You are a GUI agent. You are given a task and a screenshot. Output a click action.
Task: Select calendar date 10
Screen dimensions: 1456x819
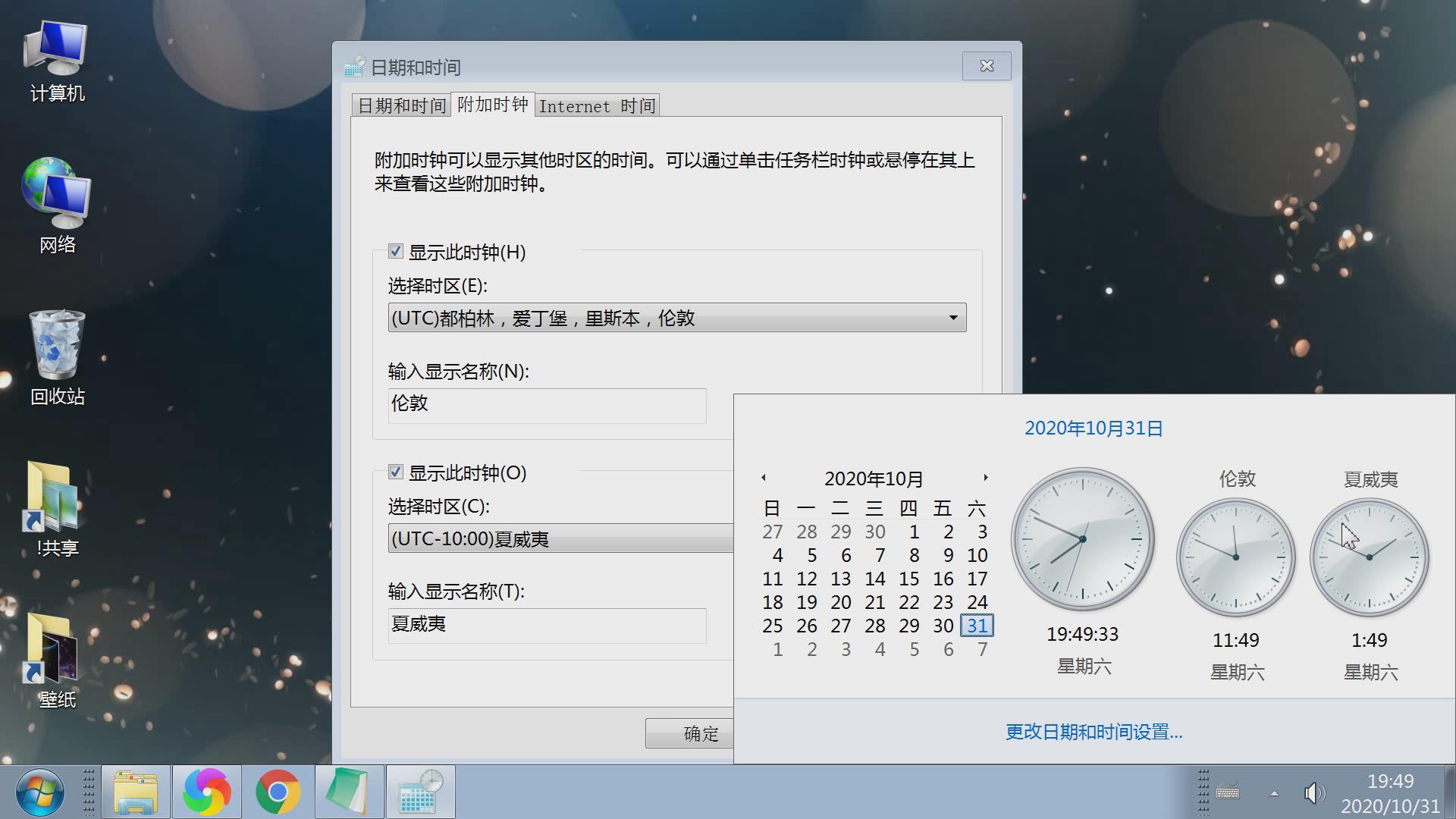(977, 555)
